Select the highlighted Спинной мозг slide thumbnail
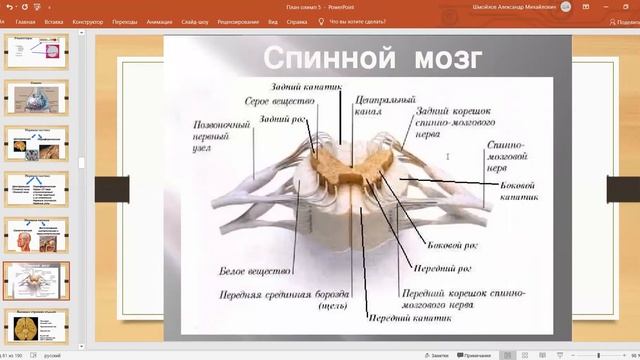Image resolution: width=640 pixels, height=360 pixels. click(36, 281)
